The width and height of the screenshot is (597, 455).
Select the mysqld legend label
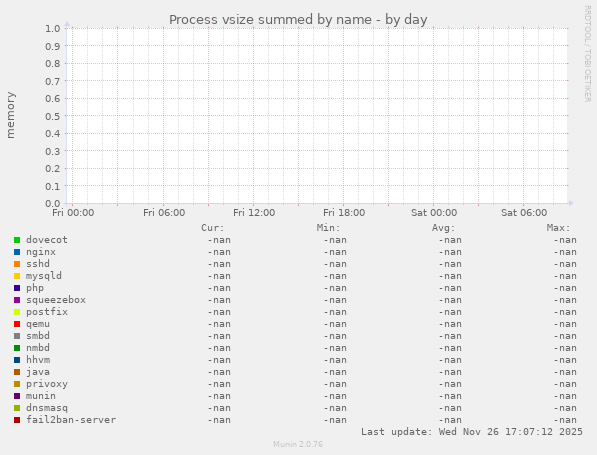click(x=44, y=276)
